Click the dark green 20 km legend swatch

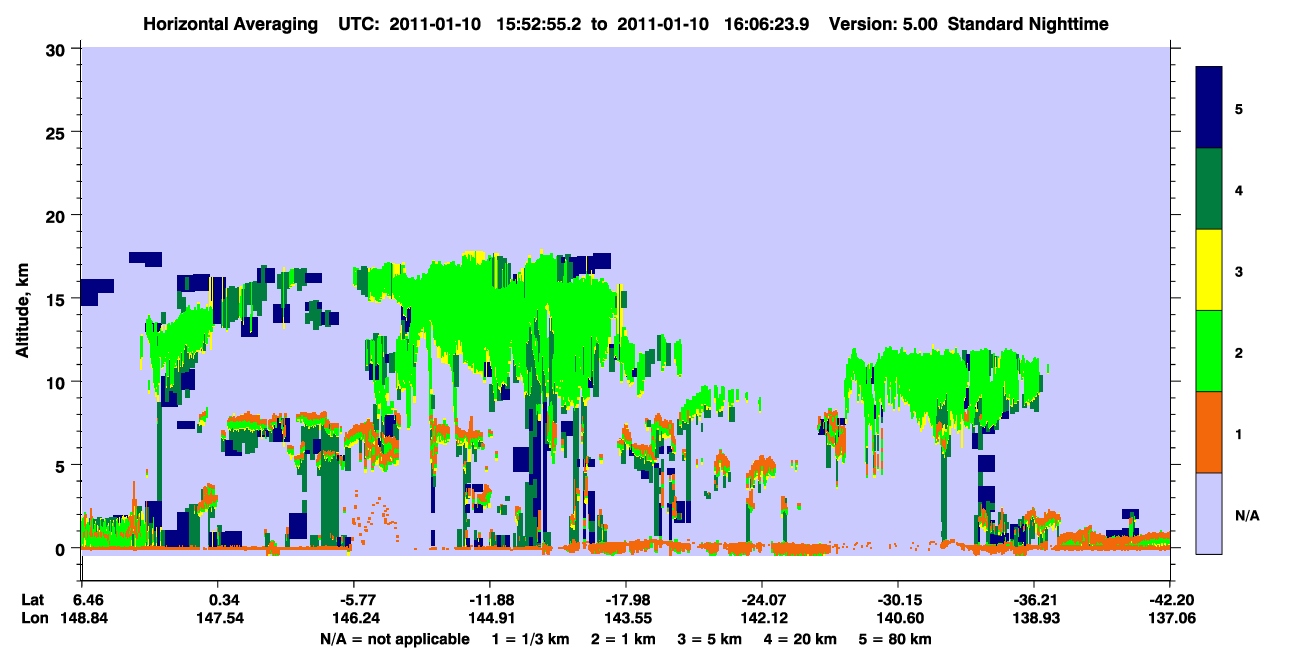click(1209, 189)
